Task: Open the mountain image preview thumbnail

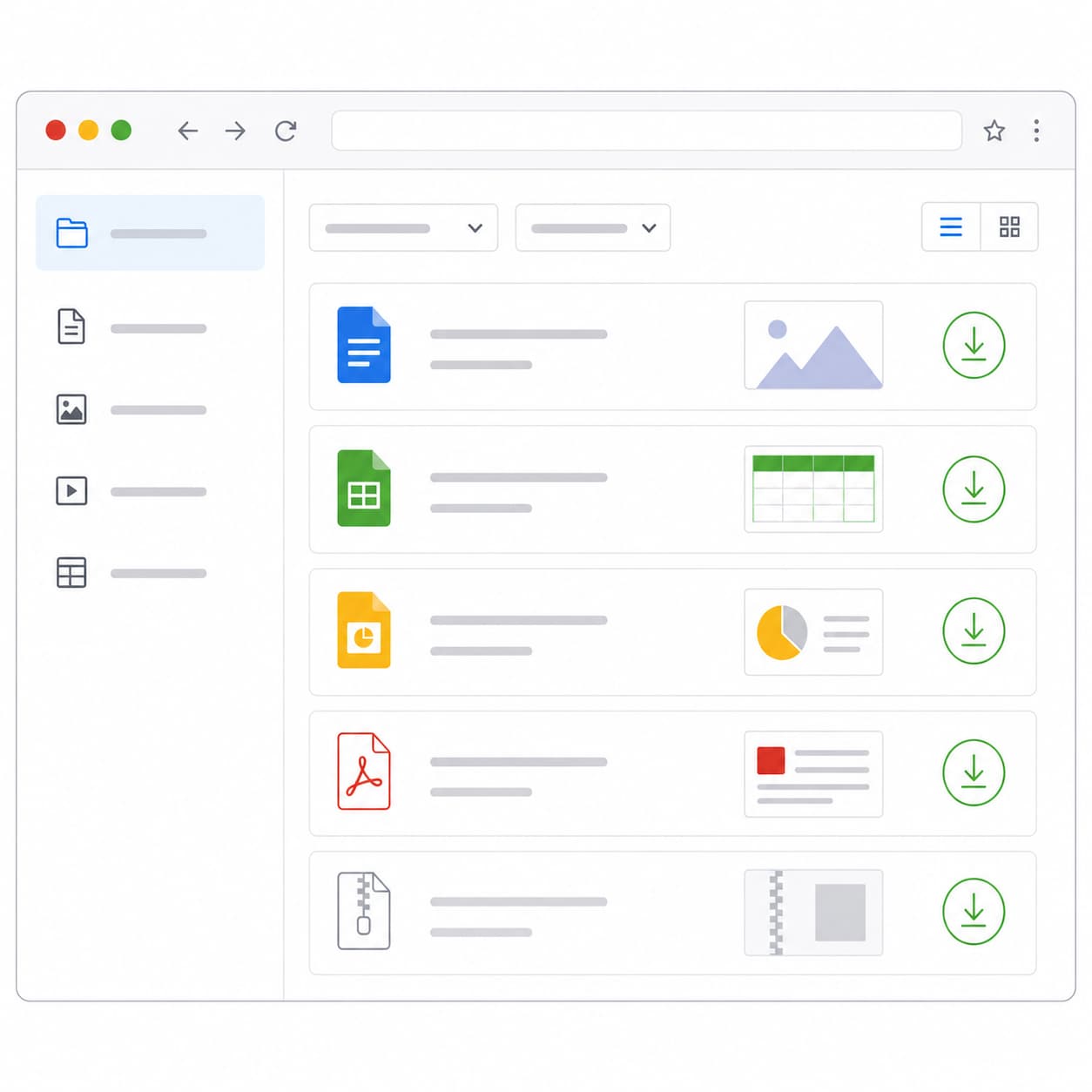Action: (813, 346)
